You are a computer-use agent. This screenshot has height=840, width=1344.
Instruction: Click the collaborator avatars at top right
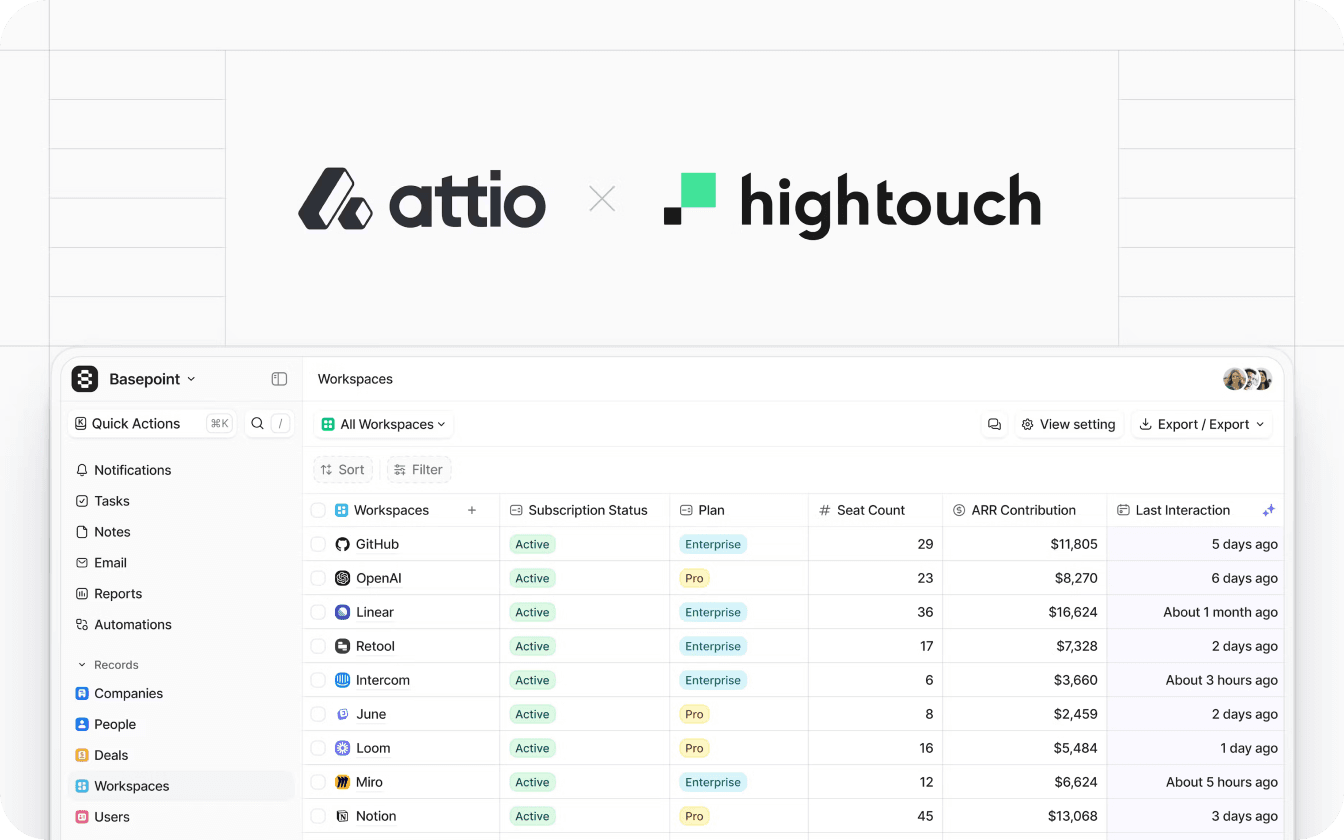(x=1247, y=379)
